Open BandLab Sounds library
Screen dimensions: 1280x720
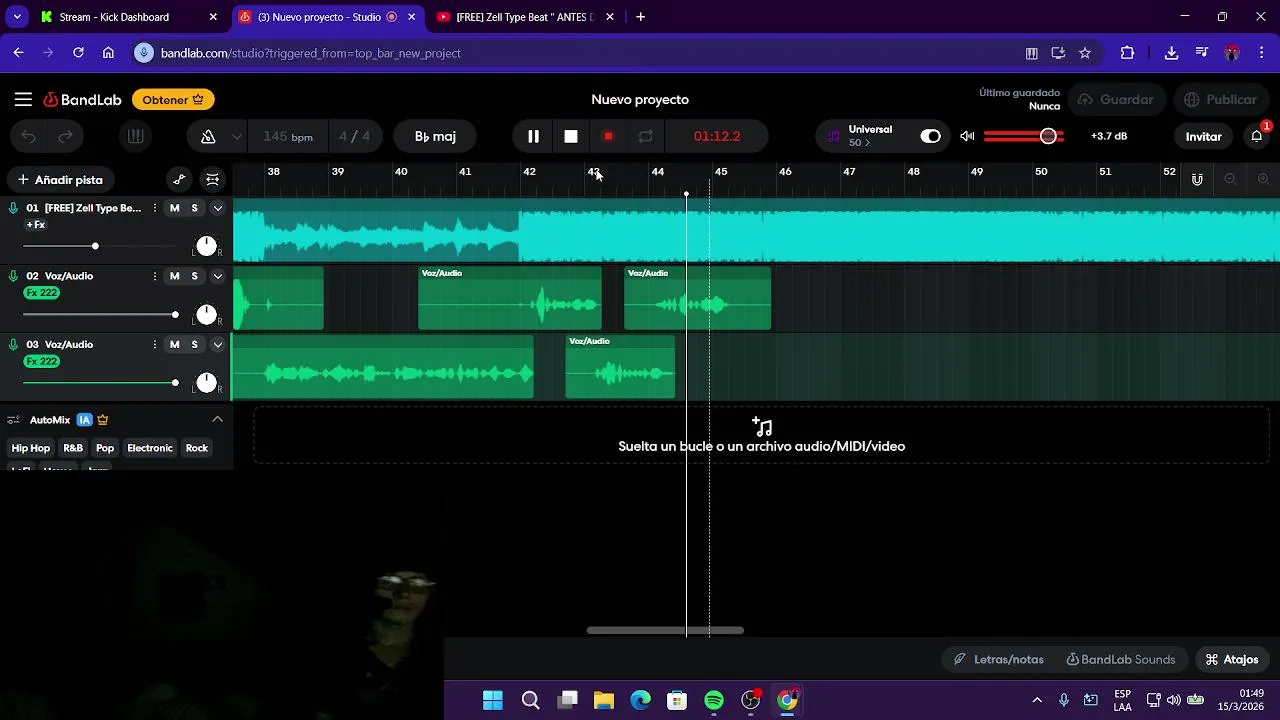tap(1120, 659)
